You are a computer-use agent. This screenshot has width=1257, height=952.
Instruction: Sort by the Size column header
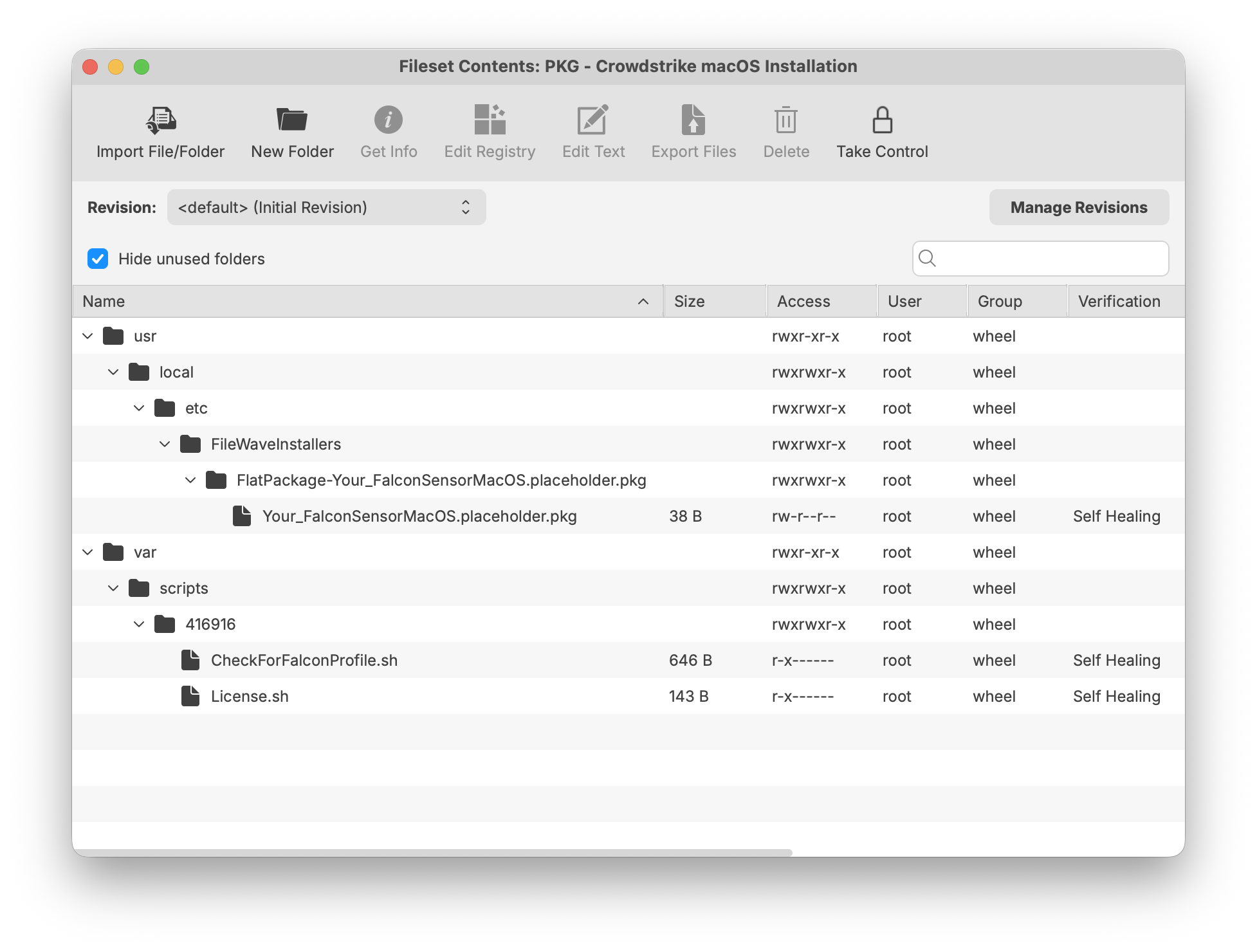click(x=713, y=301)
